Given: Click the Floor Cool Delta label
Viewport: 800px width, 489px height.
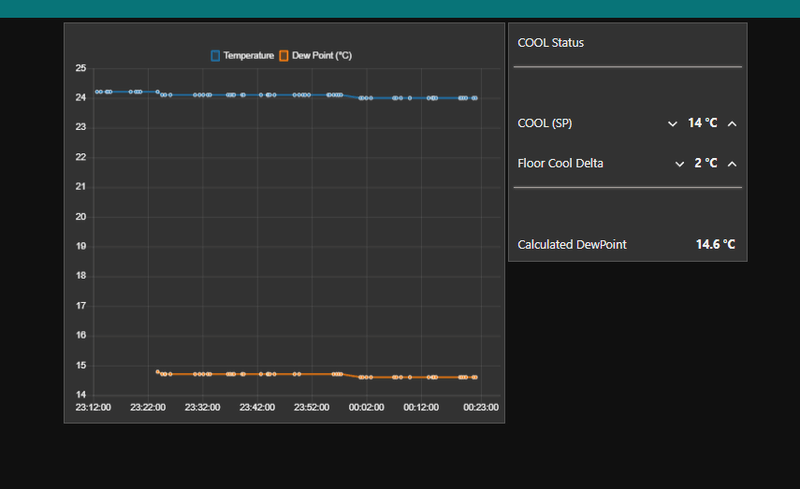Looking at the screenshot, I should click(x=561, y=163).
